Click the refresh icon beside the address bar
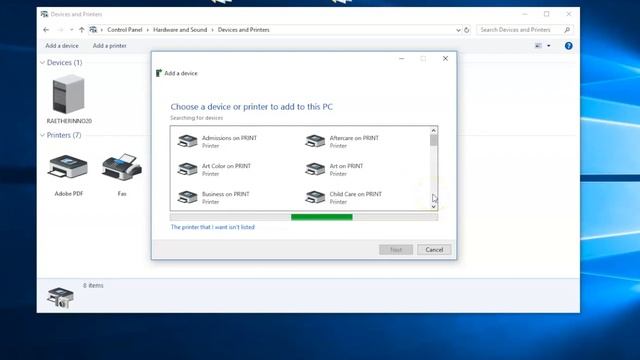Image resolution: width=640 pixels, height=360 pixels. [x=467, y=30]
